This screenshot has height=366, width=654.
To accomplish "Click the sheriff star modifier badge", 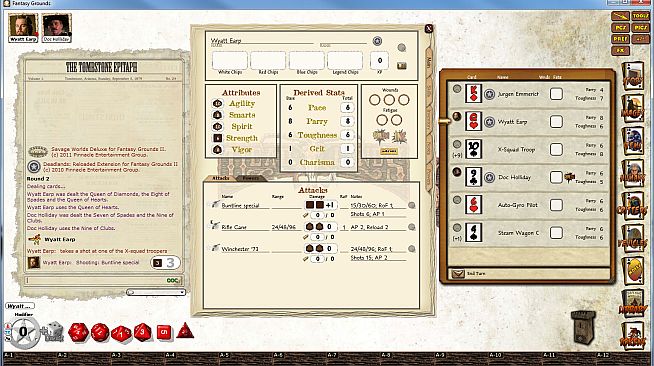I will tap(23, 332).
